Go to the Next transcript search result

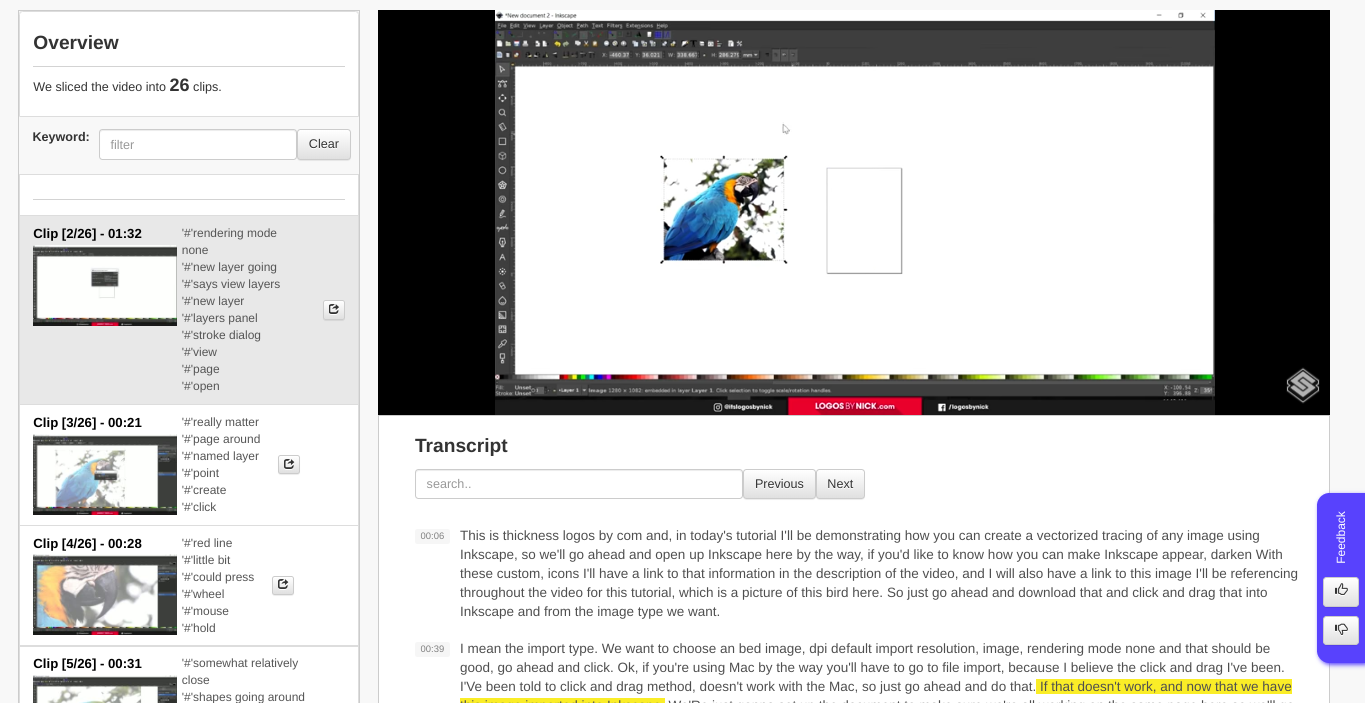[840, 484]
